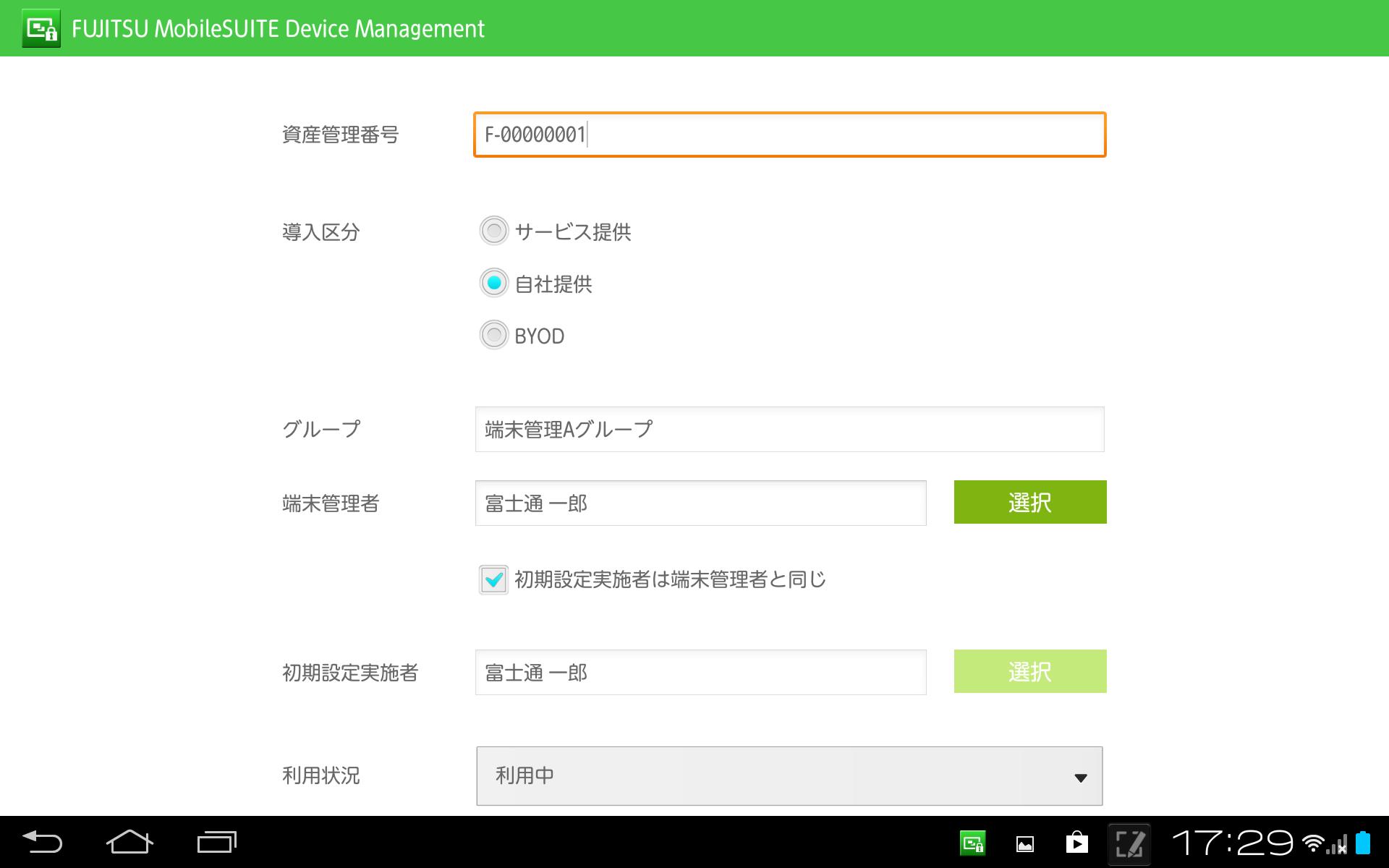
Task: Select the 端末管理者 field showing 富士通 一郎
Action: pos(700,502)
